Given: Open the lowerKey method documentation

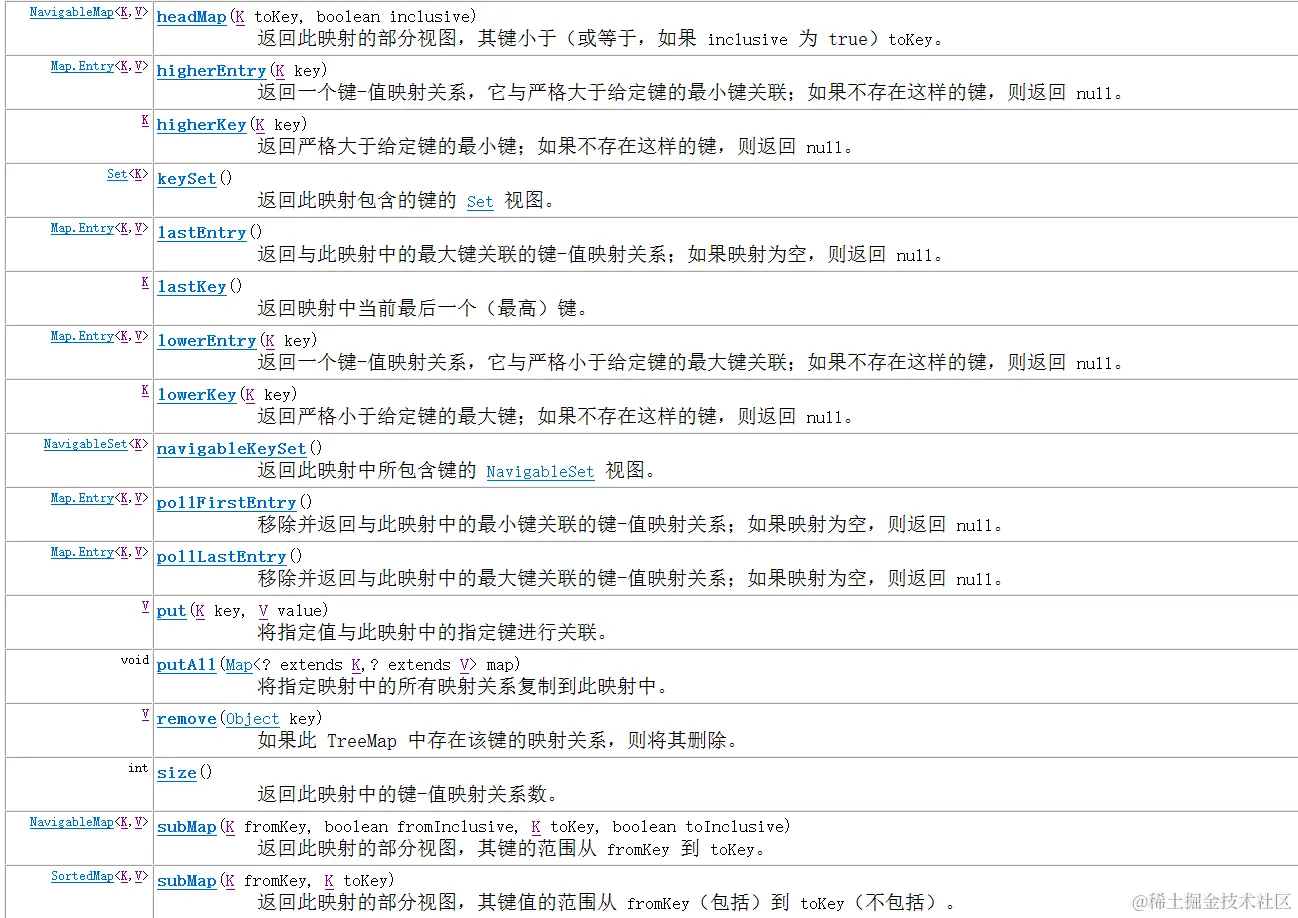Looking at the screenshot, I should click(196, 394).
